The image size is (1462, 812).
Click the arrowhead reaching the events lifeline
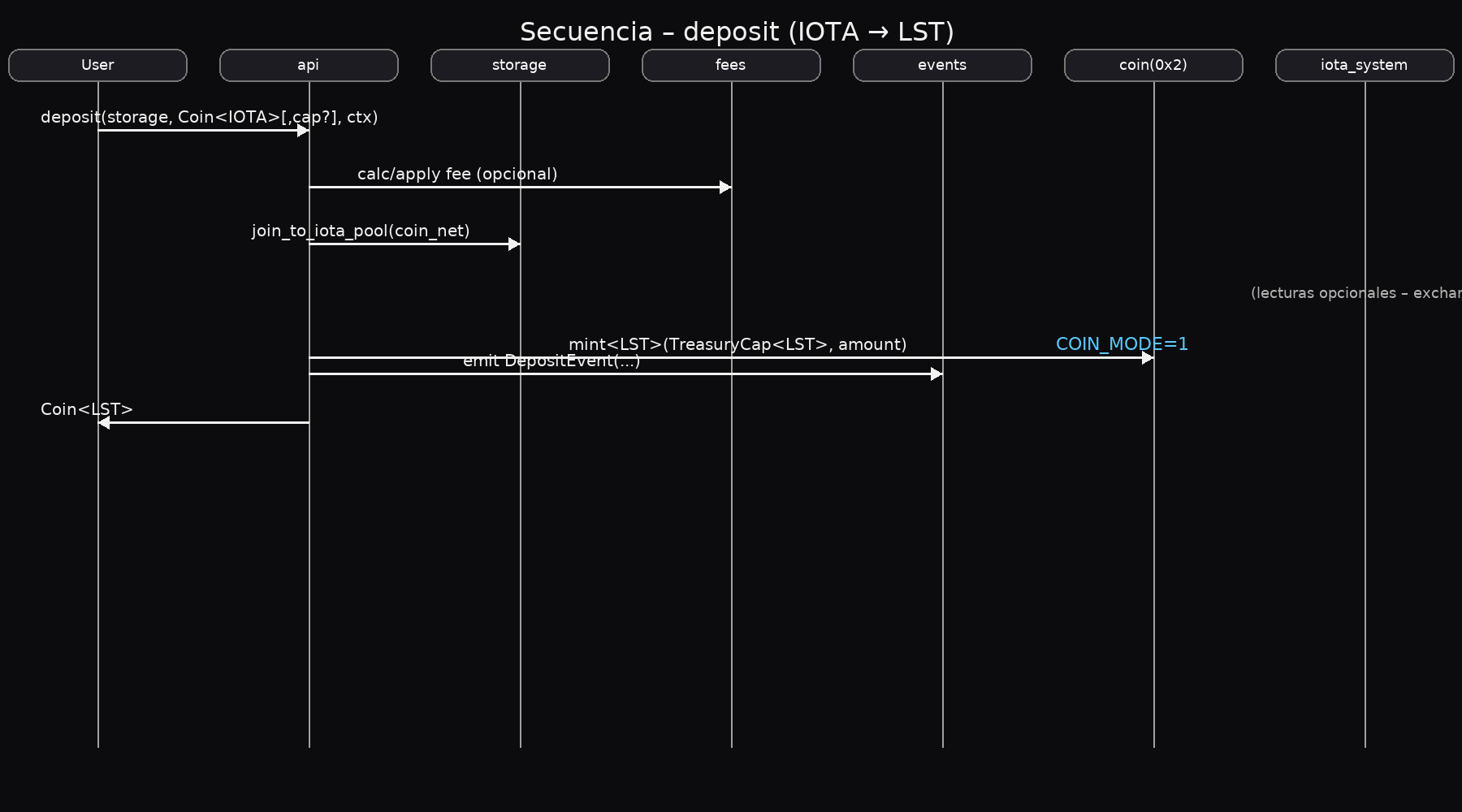click(936, 374)
